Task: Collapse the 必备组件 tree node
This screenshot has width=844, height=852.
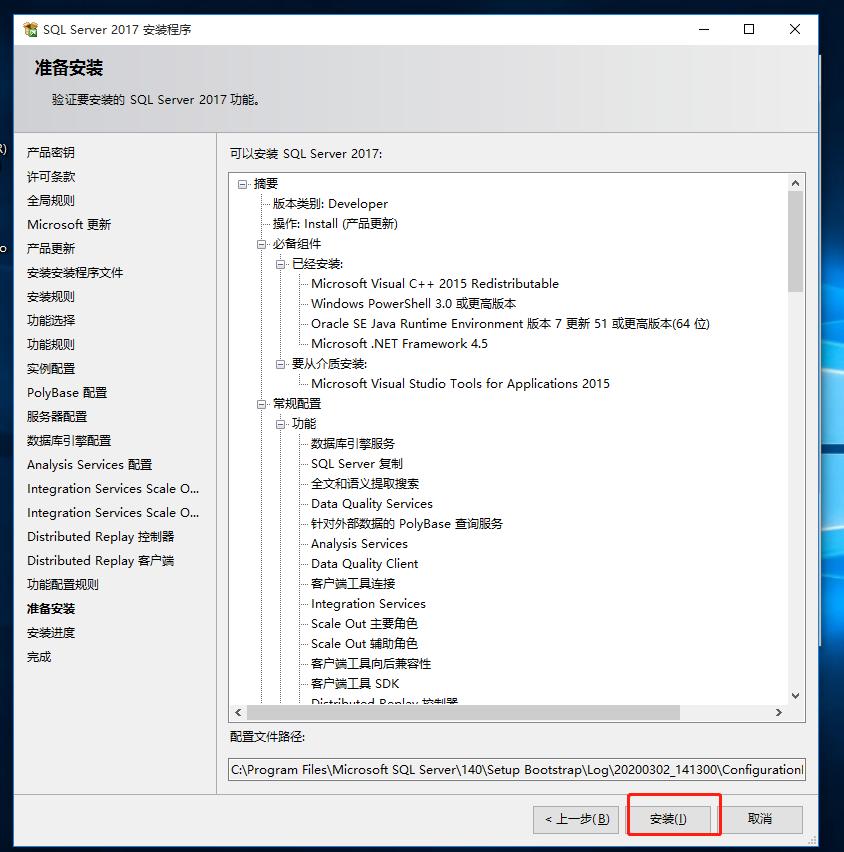Action: [261, 245]
